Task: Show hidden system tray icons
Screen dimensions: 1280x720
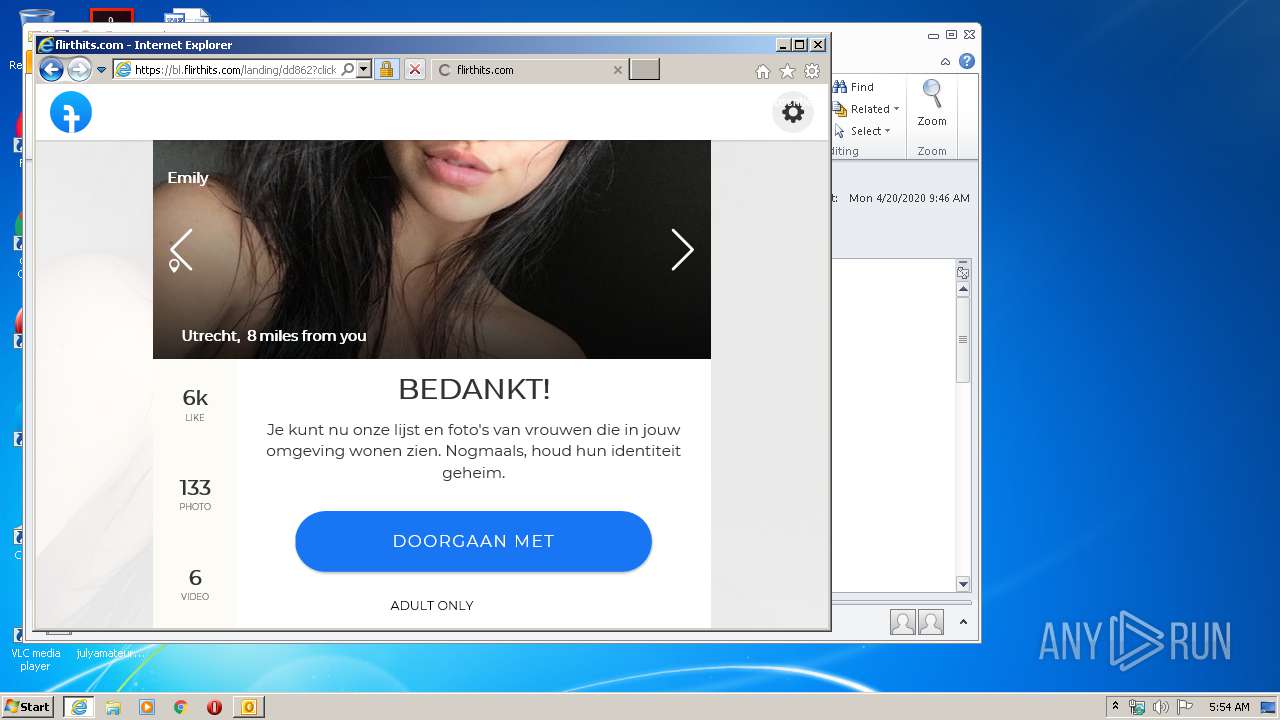Action: click(1115, 707)
